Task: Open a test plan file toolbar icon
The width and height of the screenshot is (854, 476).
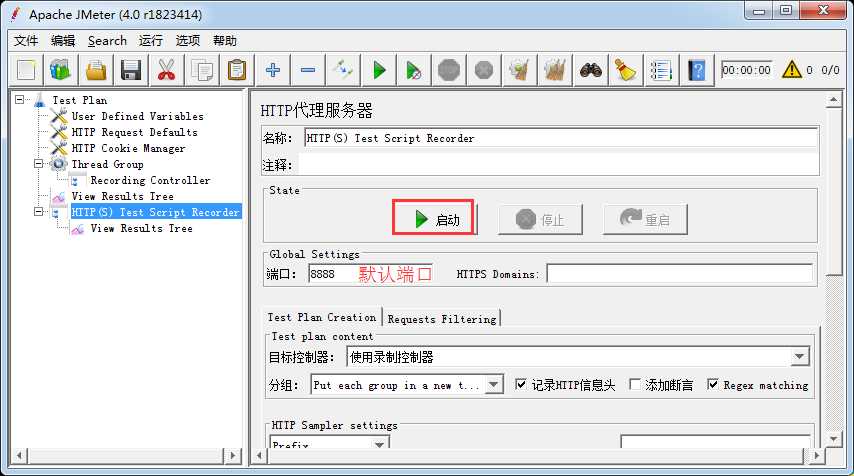Action: (96, 70)
